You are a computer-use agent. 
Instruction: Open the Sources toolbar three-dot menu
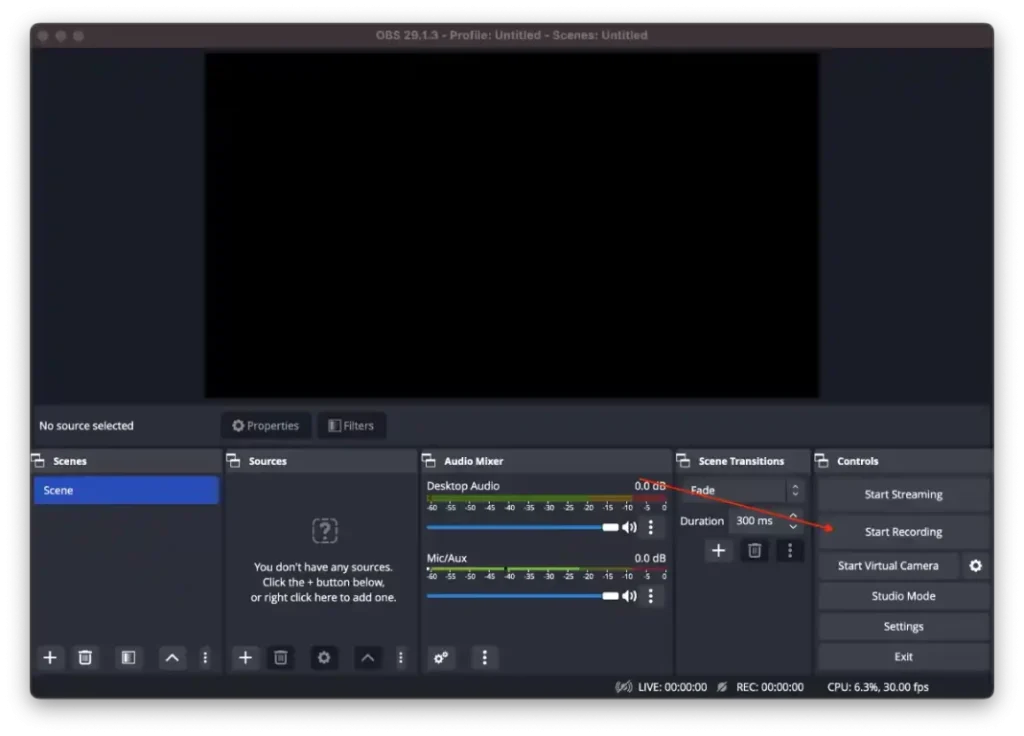point(400,658)
